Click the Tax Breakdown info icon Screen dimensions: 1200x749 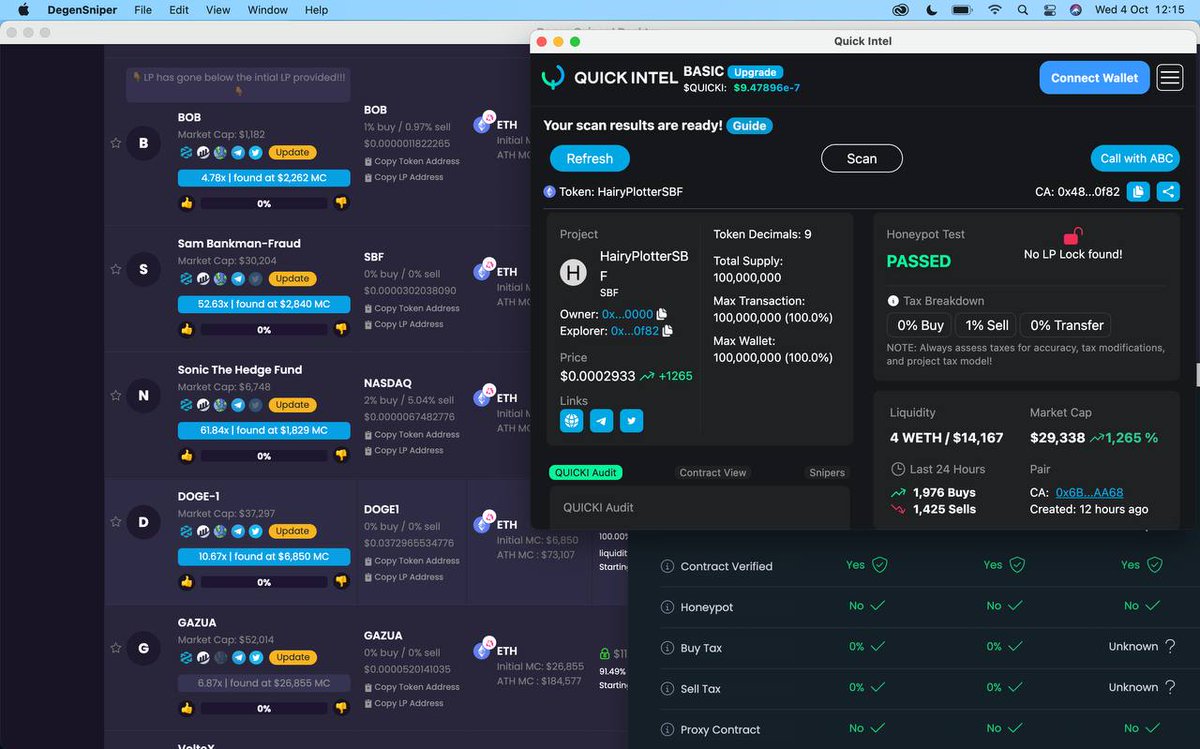[893, 301]
